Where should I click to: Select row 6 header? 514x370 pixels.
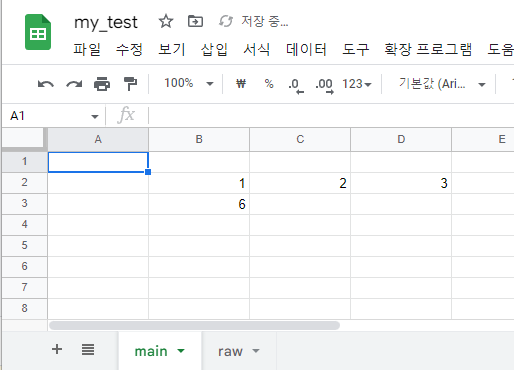tap(24, 267)
